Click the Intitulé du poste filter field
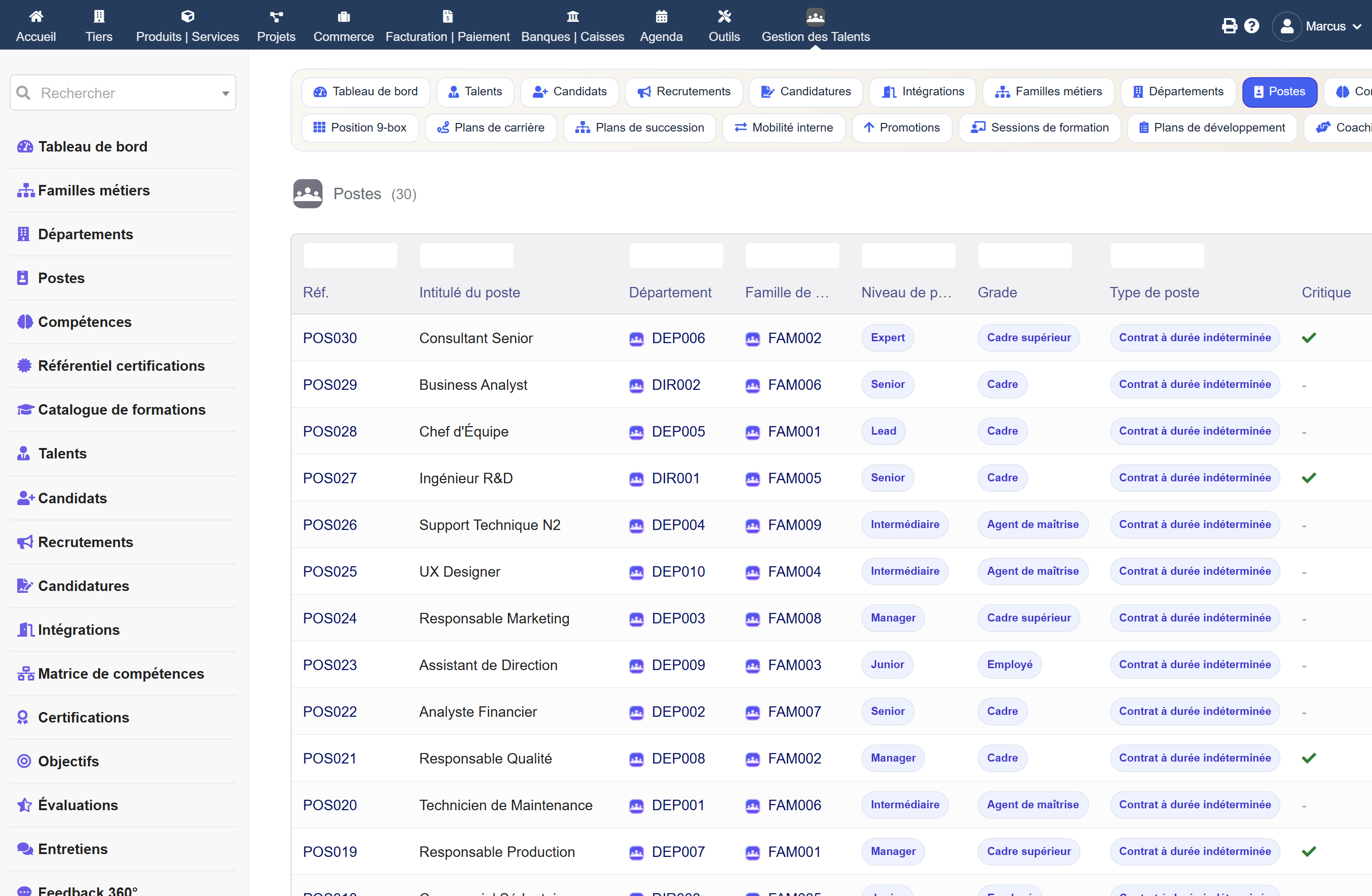Image resolution: width=1372 pixels, height=896 pixels. [x=467, y=255]
